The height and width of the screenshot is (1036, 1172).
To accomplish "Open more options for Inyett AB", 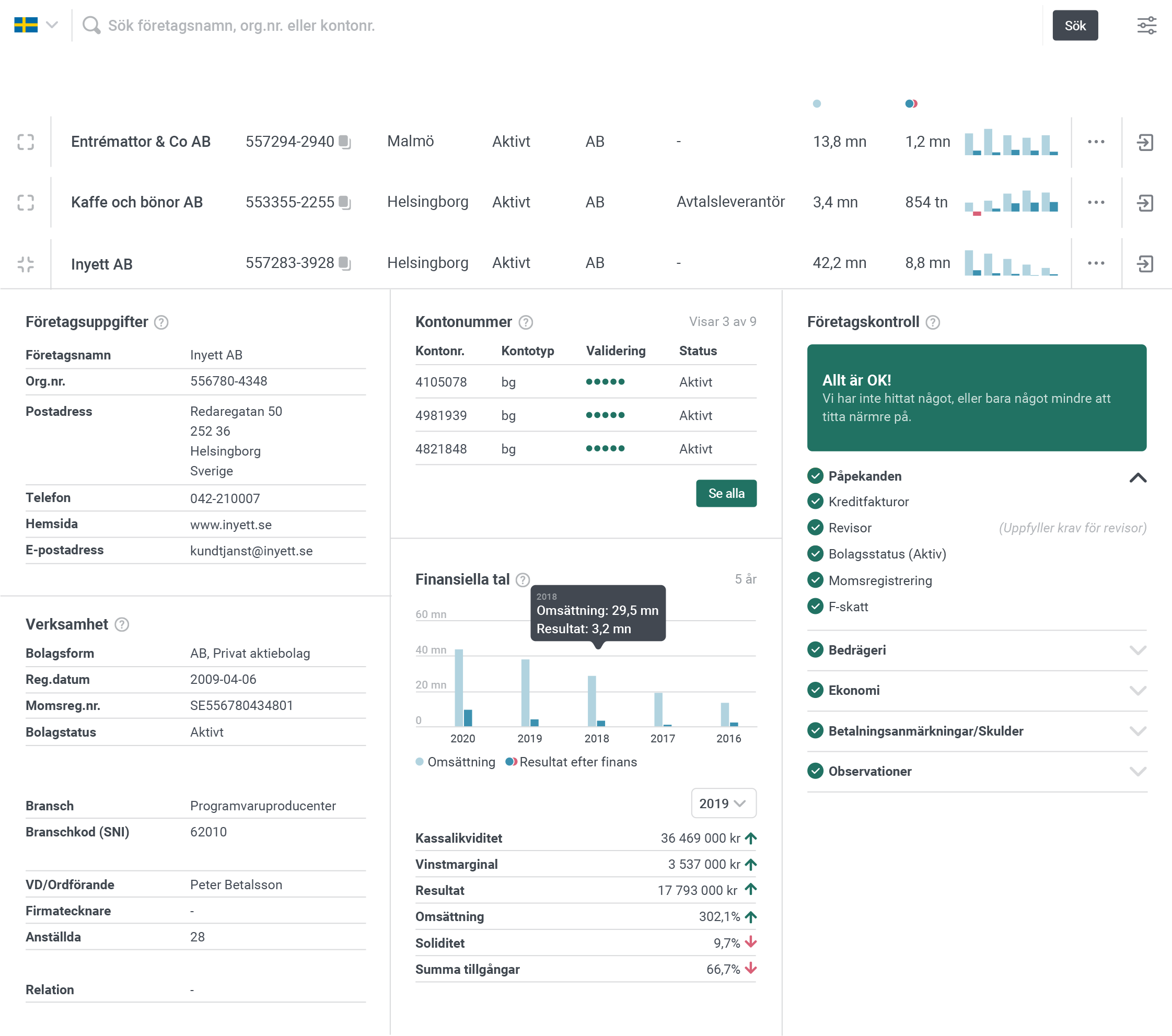I will [1096, 263].
